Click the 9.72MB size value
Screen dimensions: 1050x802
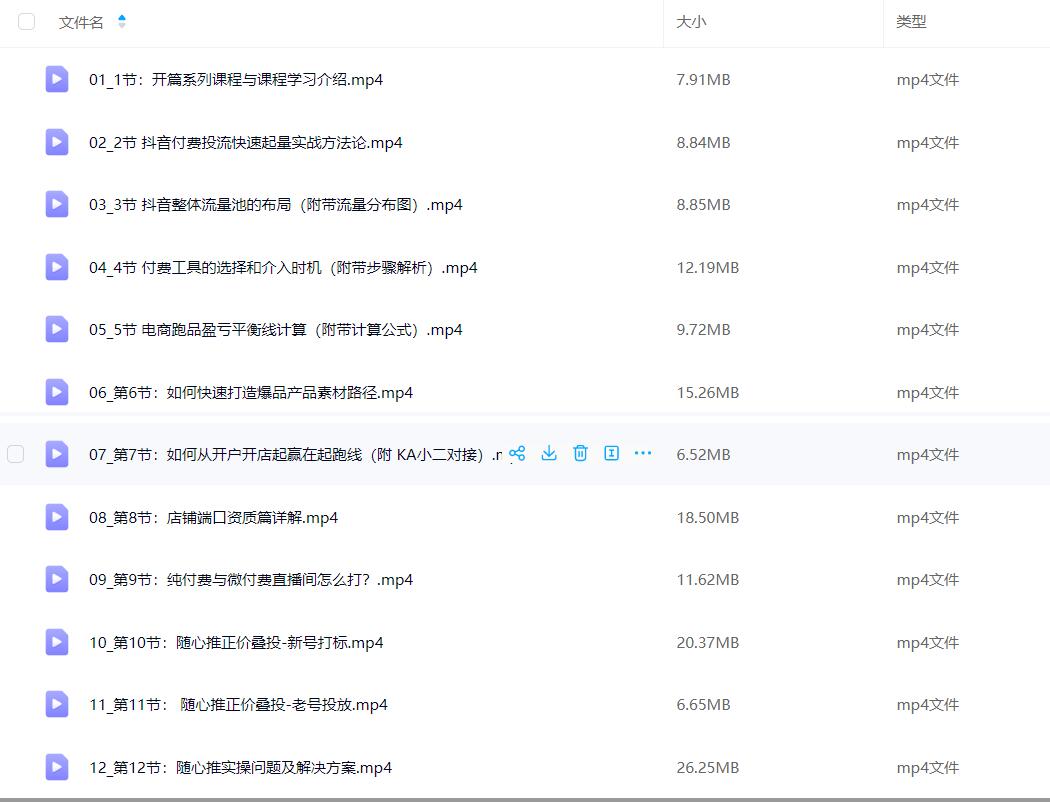tap(703, 330)
